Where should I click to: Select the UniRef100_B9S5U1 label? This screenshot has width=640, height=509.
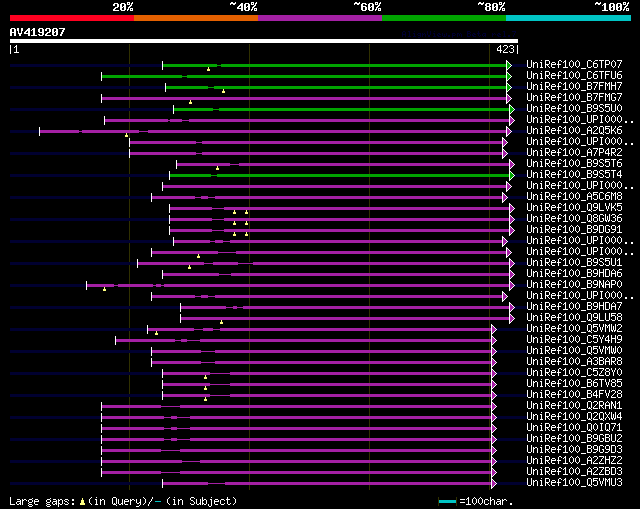pyautogui.click(x=574, y=262)
